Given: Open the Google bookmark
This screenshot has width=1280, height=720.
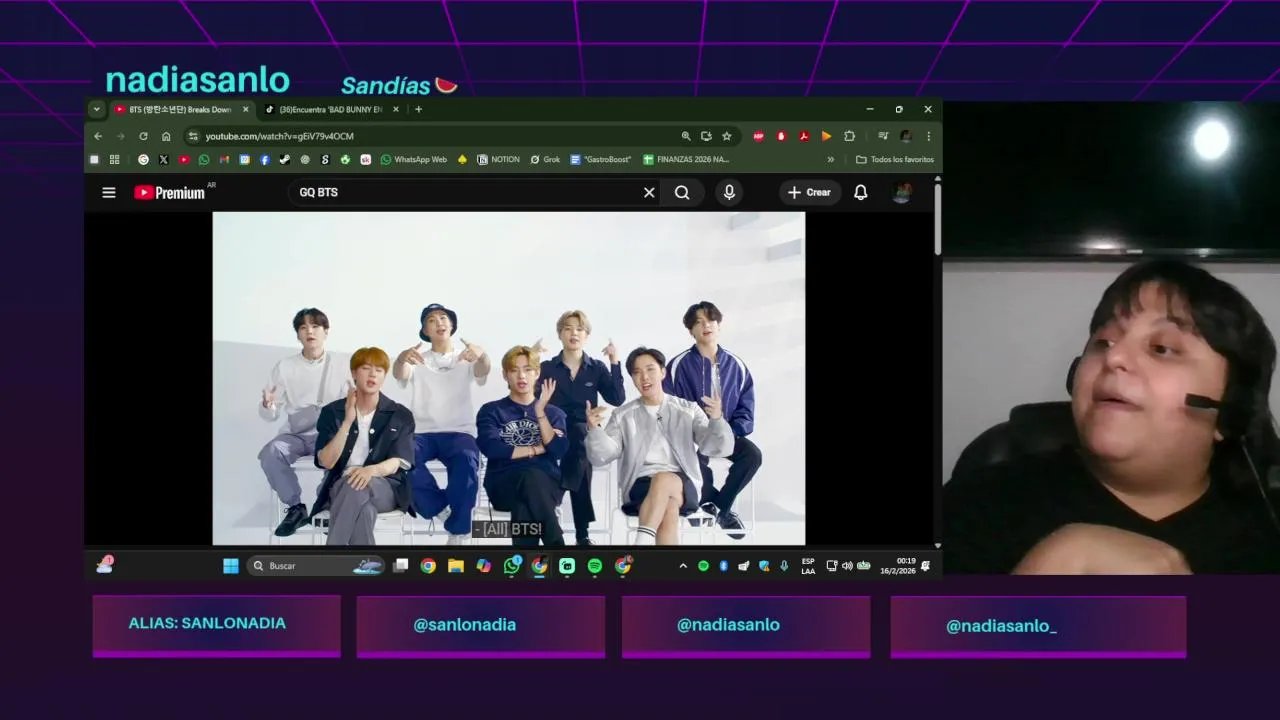Looking at the screenshot, I should pos(143,159).
